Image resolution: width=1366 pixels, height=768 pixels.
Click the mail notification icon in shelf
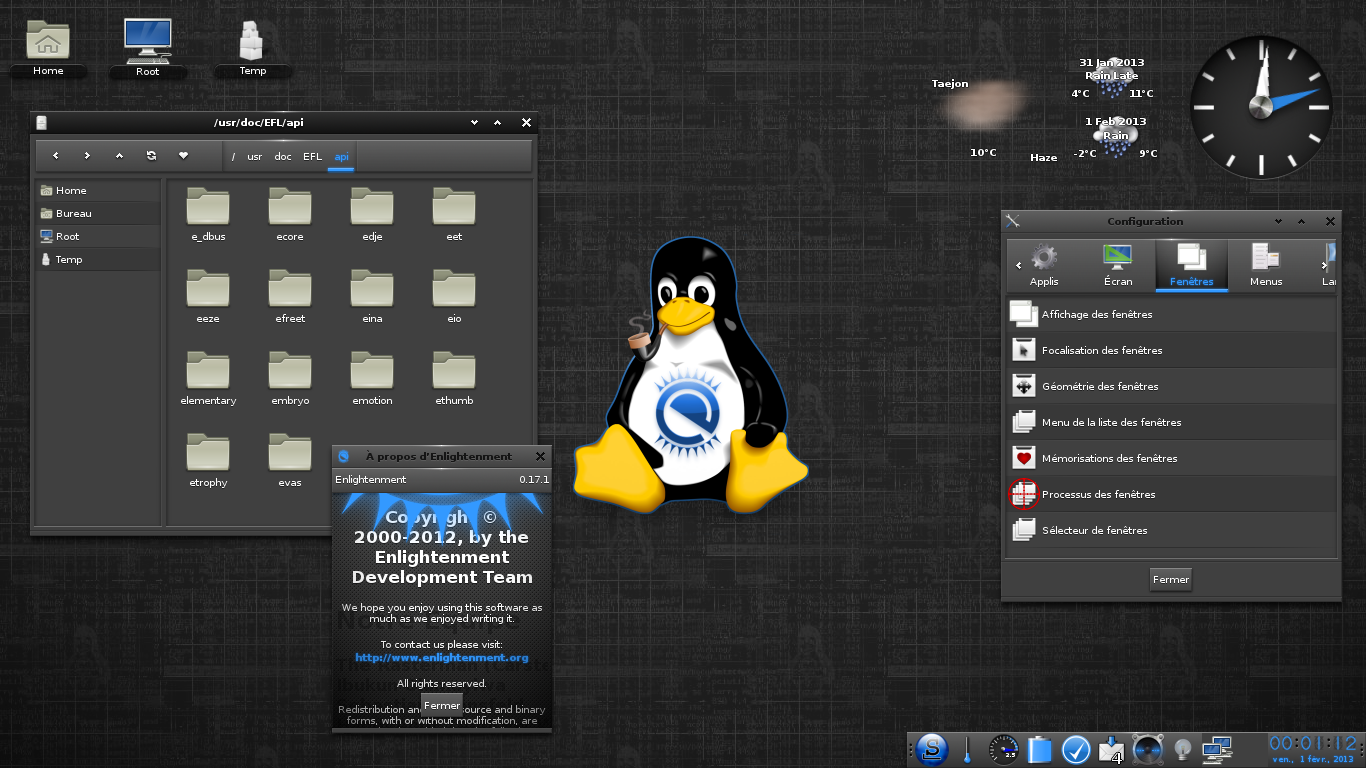(1111, 749)
